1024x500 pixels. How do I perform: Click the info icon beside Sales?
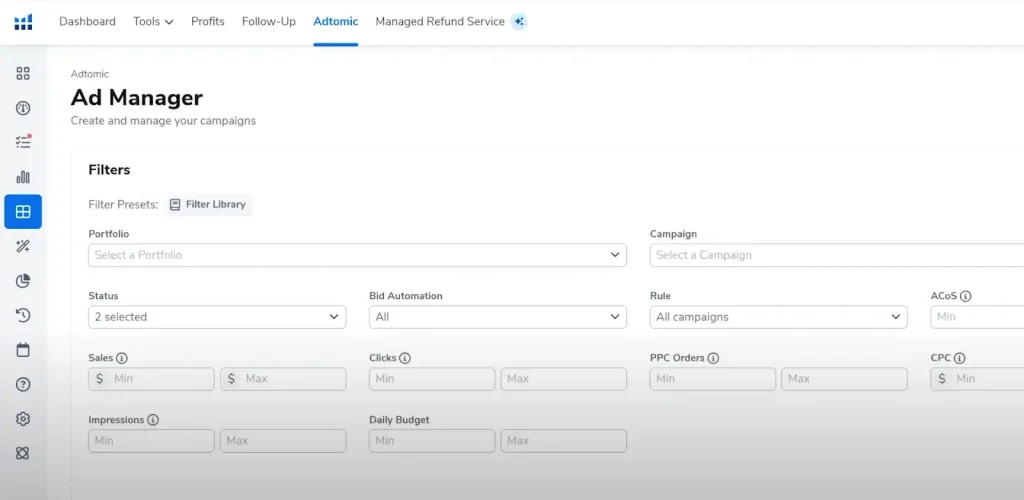(x=122, y=358)
